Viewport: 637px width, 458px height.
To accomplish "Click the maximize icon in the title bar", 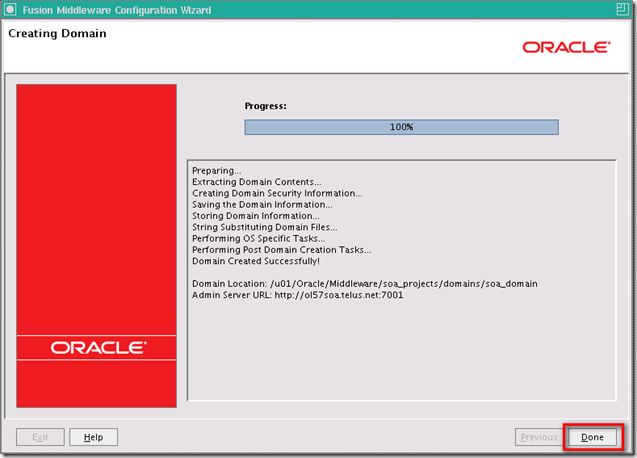I will (622, 9).
